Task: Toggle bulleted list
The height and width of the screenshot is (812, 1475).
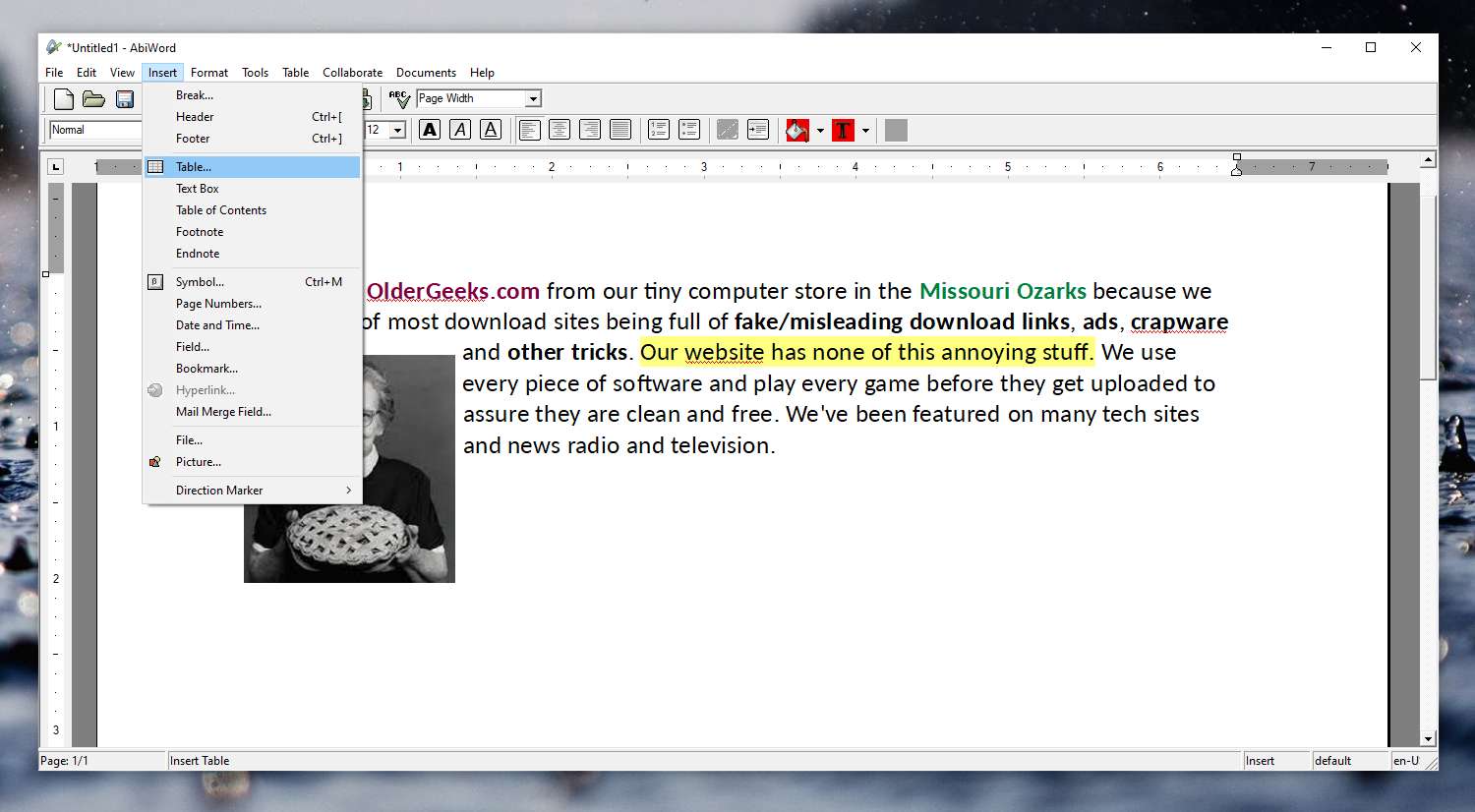Action: coord(689,130)
